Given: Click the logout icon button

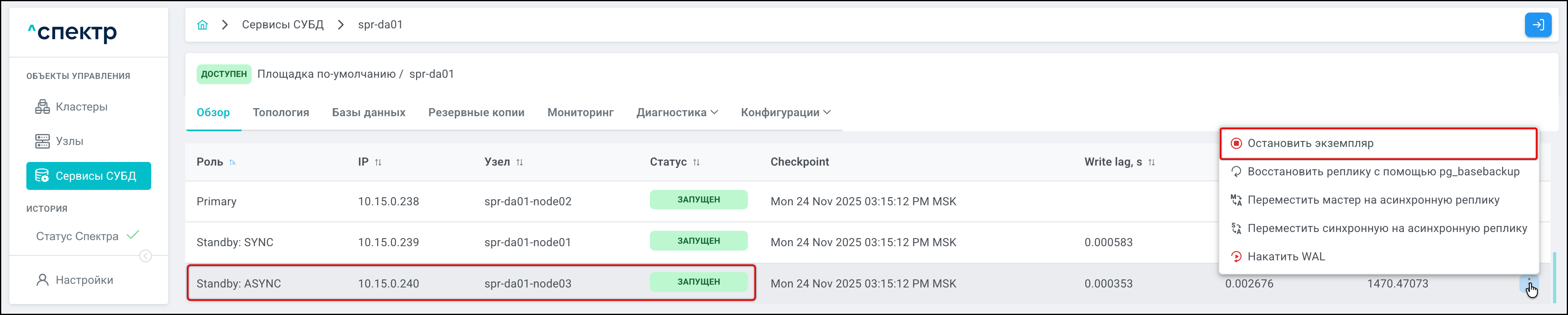Looking at the screenshot, I should [1538, 25].
